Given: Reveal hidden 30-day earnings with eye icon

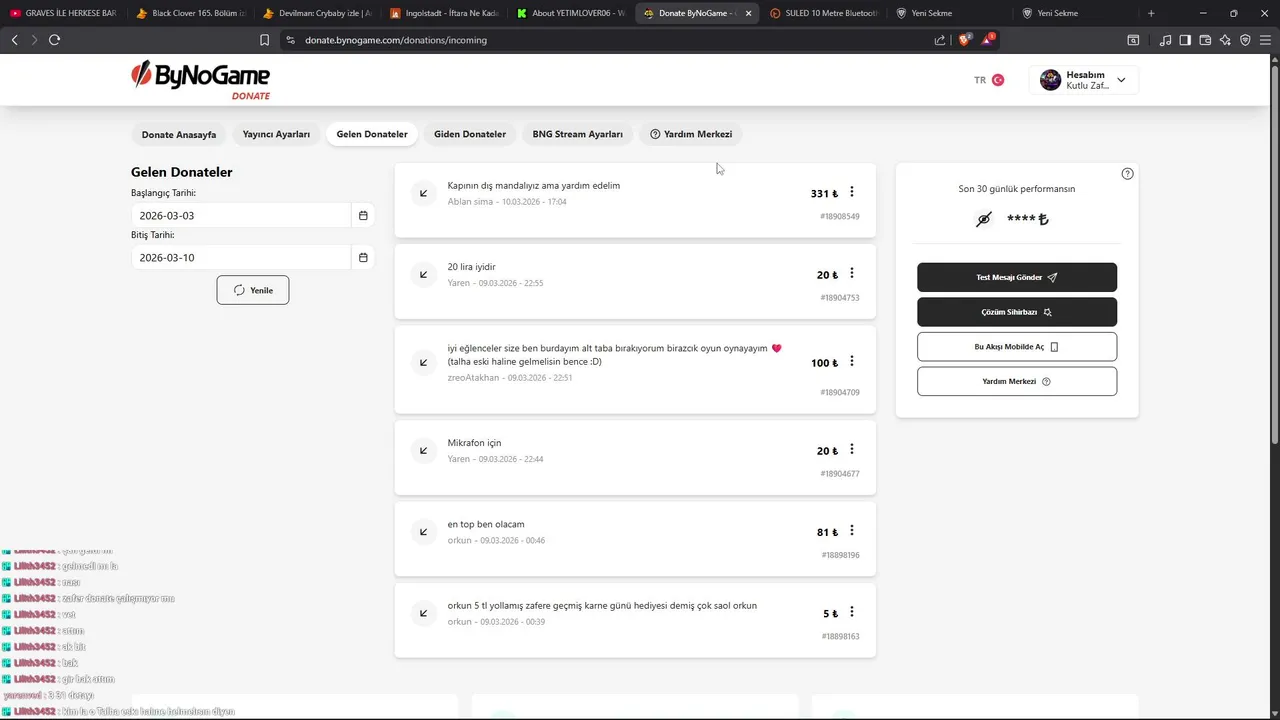Looking at the screenshot, I should coord(984,219).
